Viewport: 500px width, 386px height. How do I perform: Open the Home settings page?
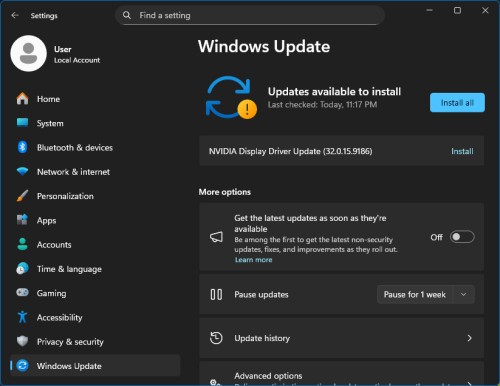tap(95, 99)
